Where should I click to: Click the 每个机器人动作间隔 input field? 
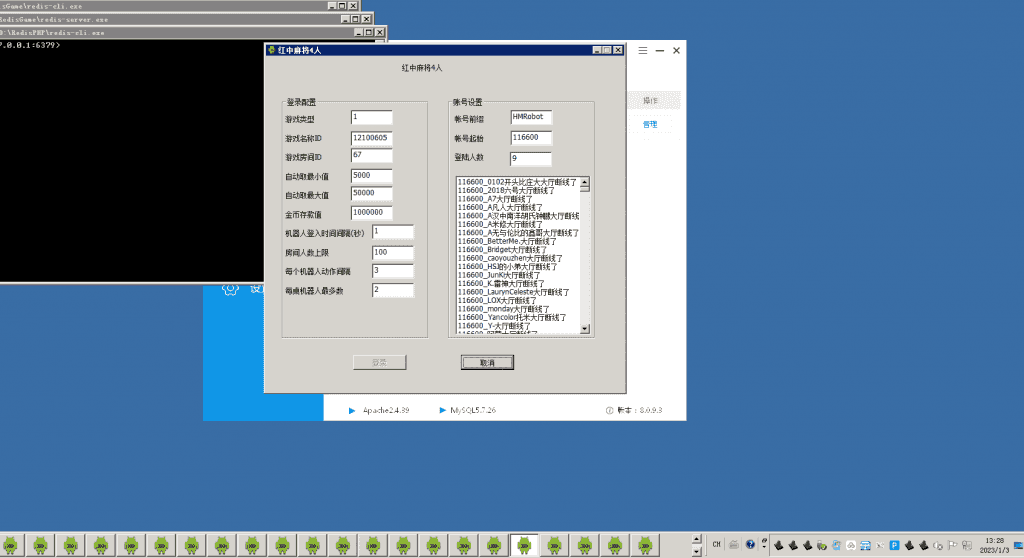click(x=392, y=271)
